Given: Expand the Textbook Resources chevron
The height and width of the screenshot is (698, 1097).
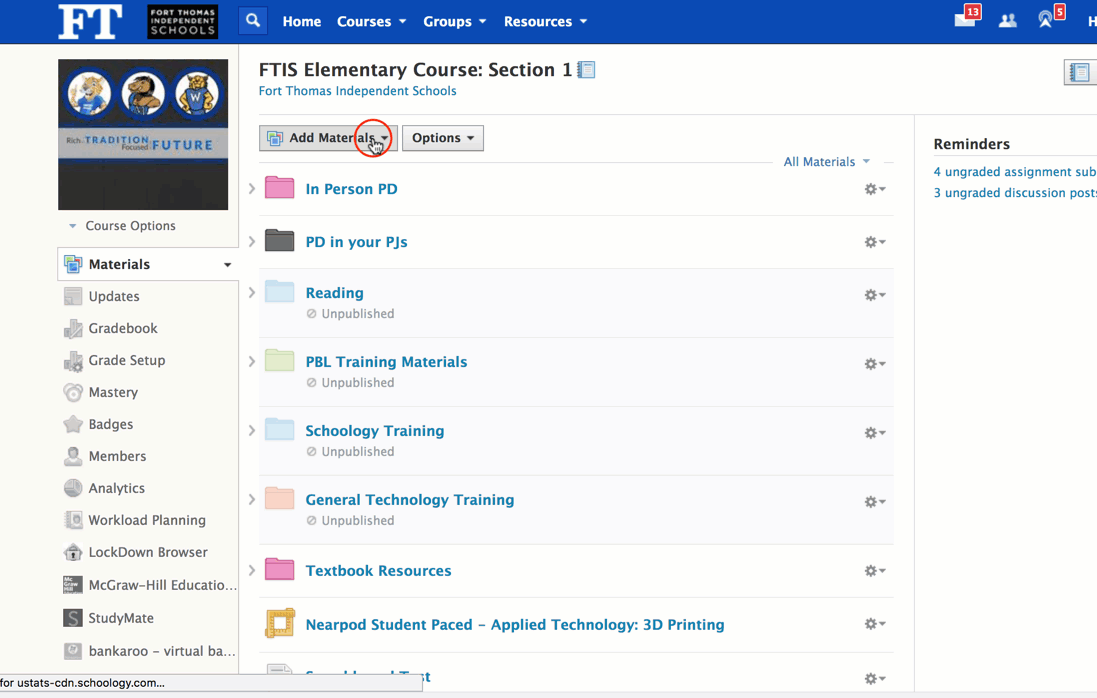Looking at the screenshot, I should coord(252,570).
